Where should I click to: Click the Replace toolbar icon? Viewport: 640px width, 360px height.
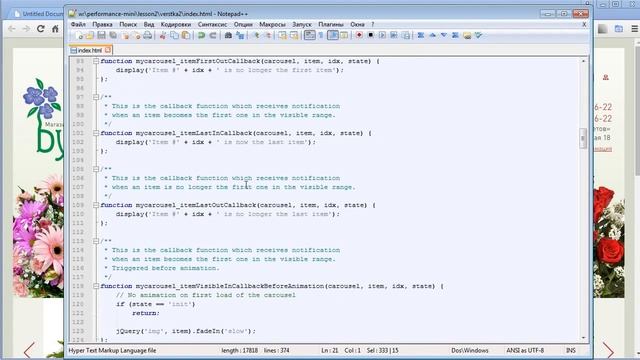[x=240, y=36]
